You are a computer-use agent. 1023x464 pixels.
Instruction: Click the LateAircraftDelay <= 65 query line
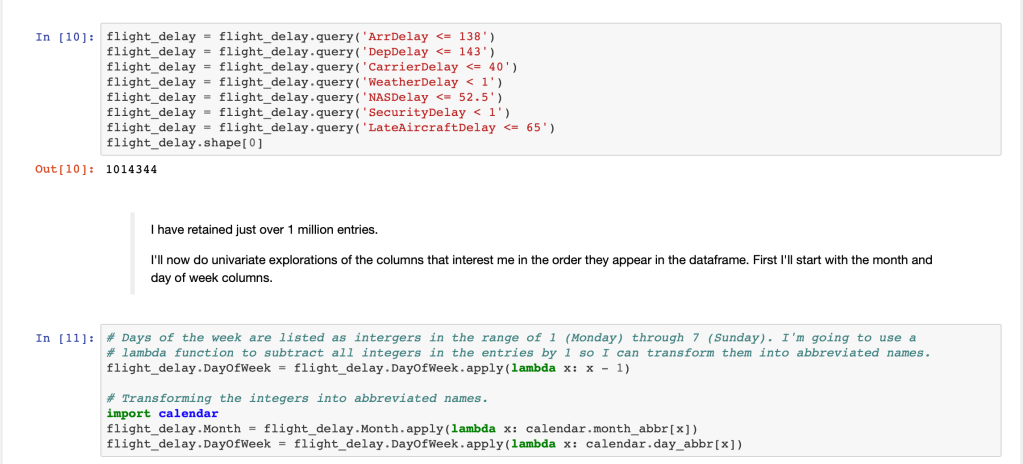tap(329, 127)
